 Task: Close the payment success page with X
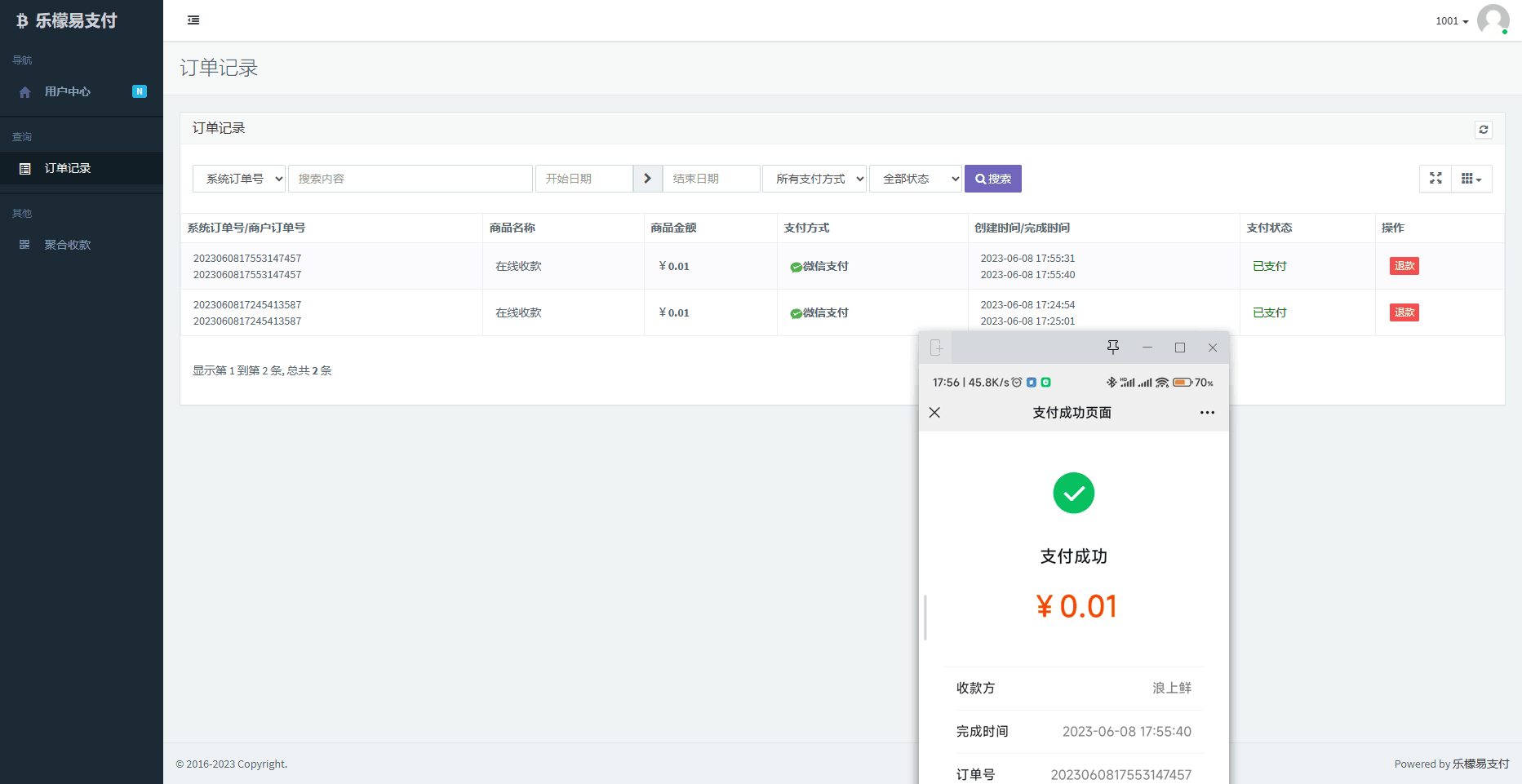(x=934, y=413)
